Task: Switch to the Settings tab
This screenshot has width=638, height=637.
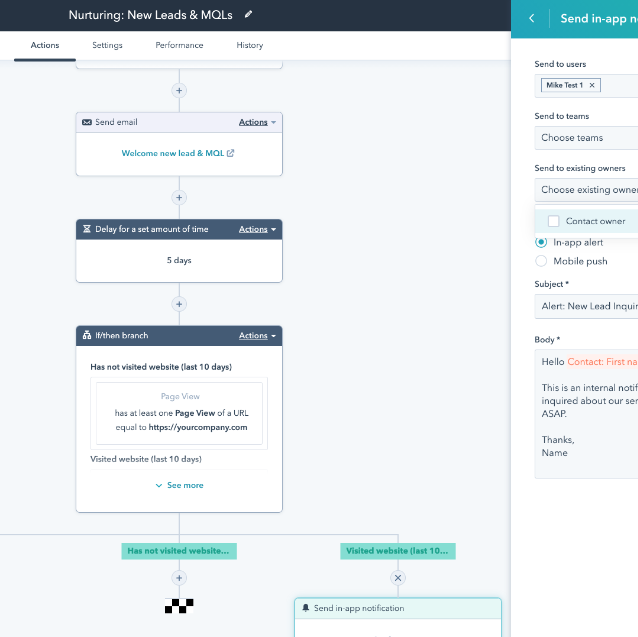Action: (107, 45)
